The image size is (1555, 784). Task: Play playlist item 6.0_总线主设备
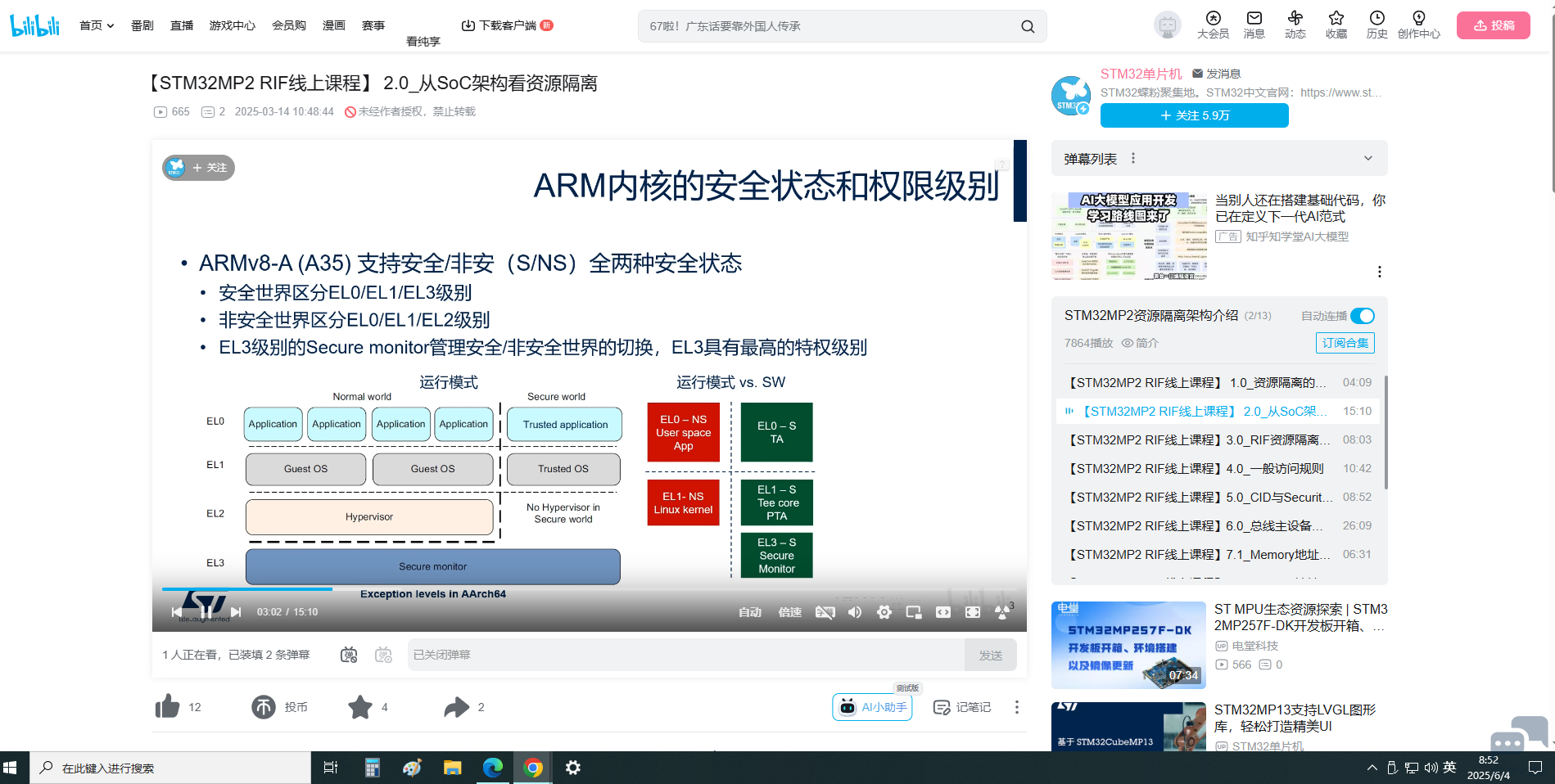[x=1218, y=525]
